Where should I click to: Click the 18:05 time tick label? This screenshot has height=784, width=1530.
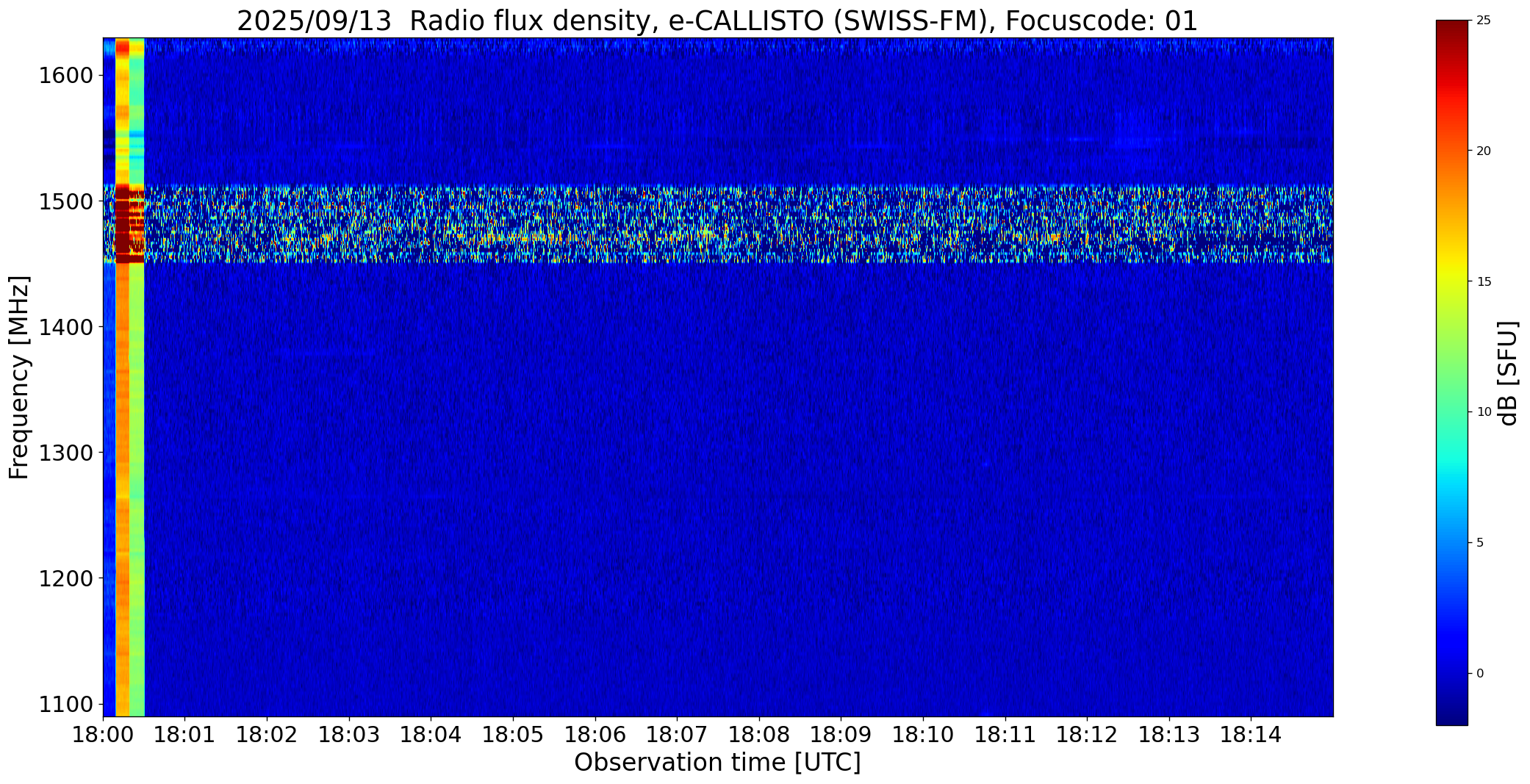(513, 734)
